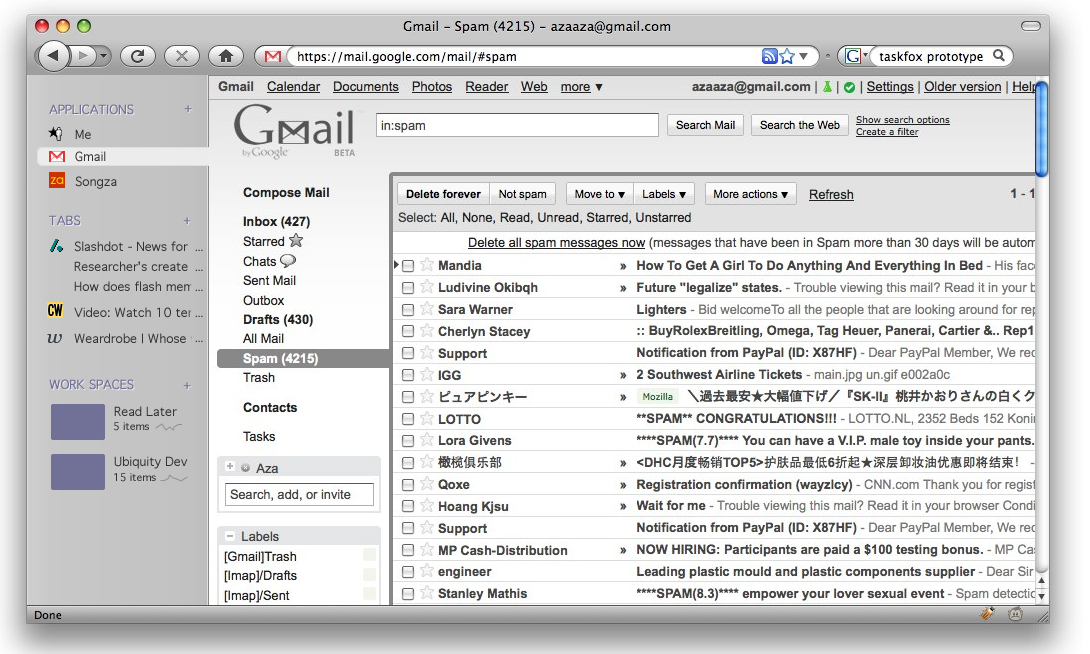The height and width of the screenshot is (654, 1090).
Task: Click the green checkmark status icon
Action: tap(849, 88)
